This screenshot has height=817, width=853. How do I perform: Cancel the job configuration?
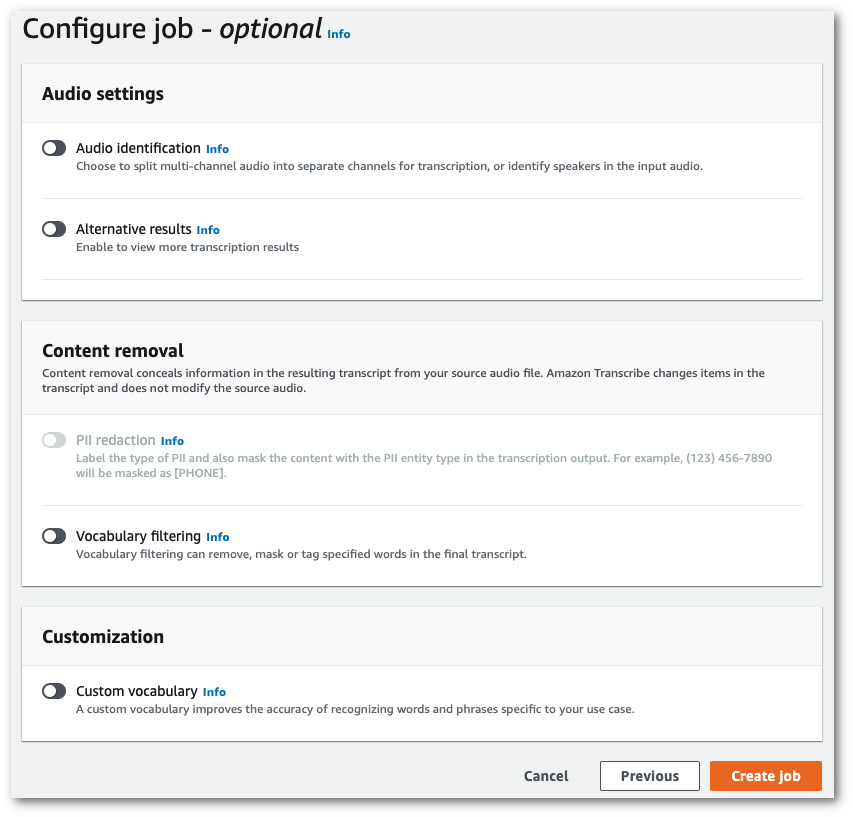pyautogui.click(x=545, y=776)
